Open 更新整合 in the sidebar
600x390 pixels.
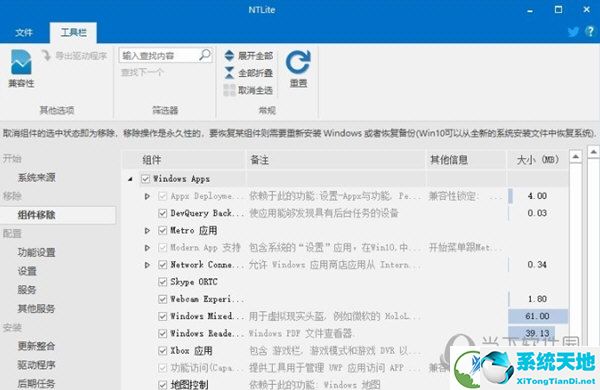tap(37, 346)
